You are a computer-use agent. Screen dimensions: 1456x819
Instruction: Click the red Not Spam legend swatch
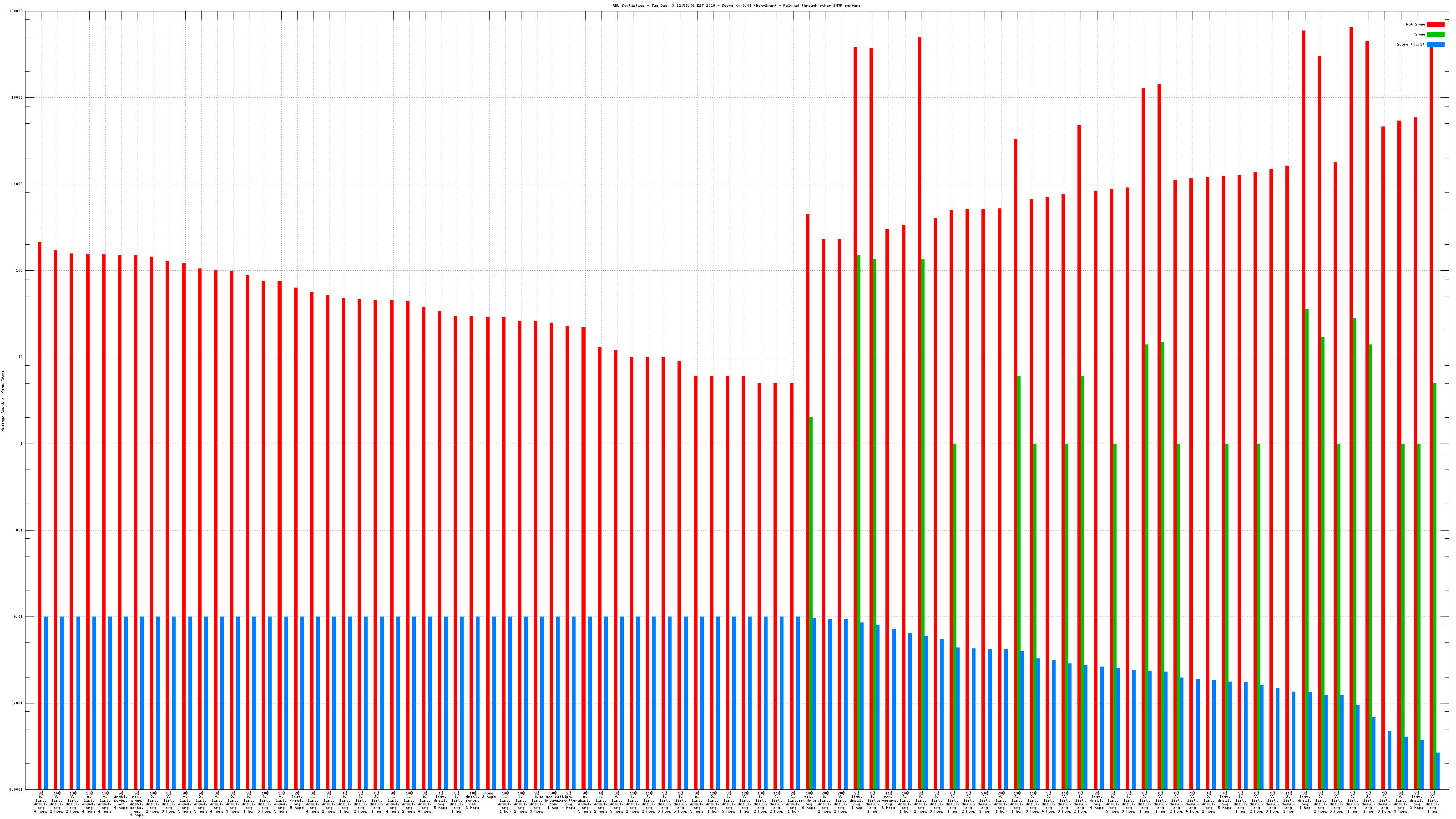[x=1435, y=24]
